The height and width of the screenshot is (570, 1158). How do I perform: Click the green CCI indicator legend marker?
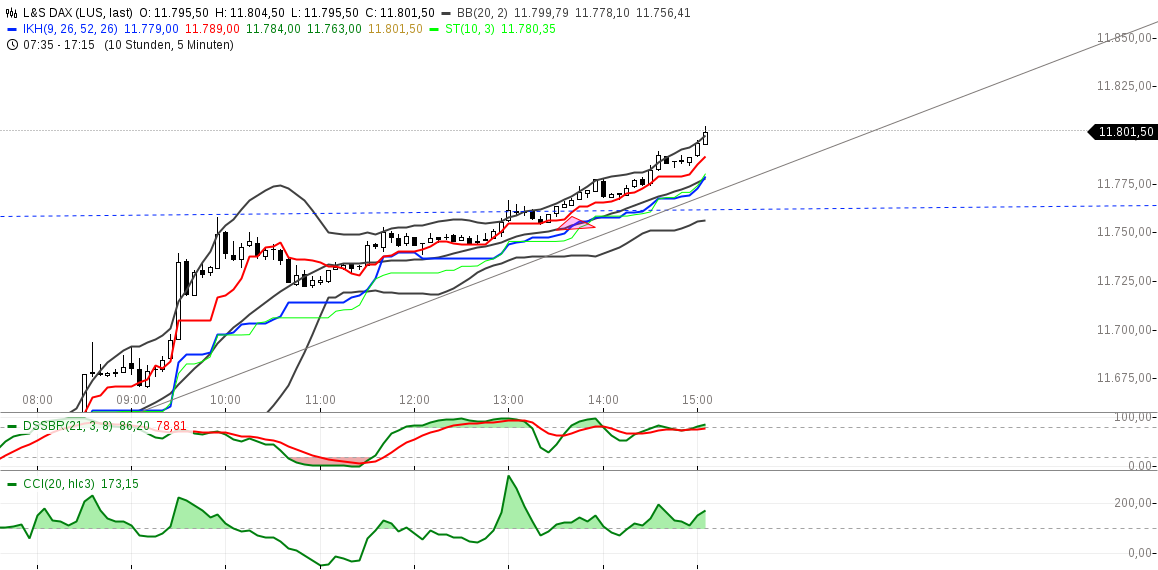pos(11,484)
